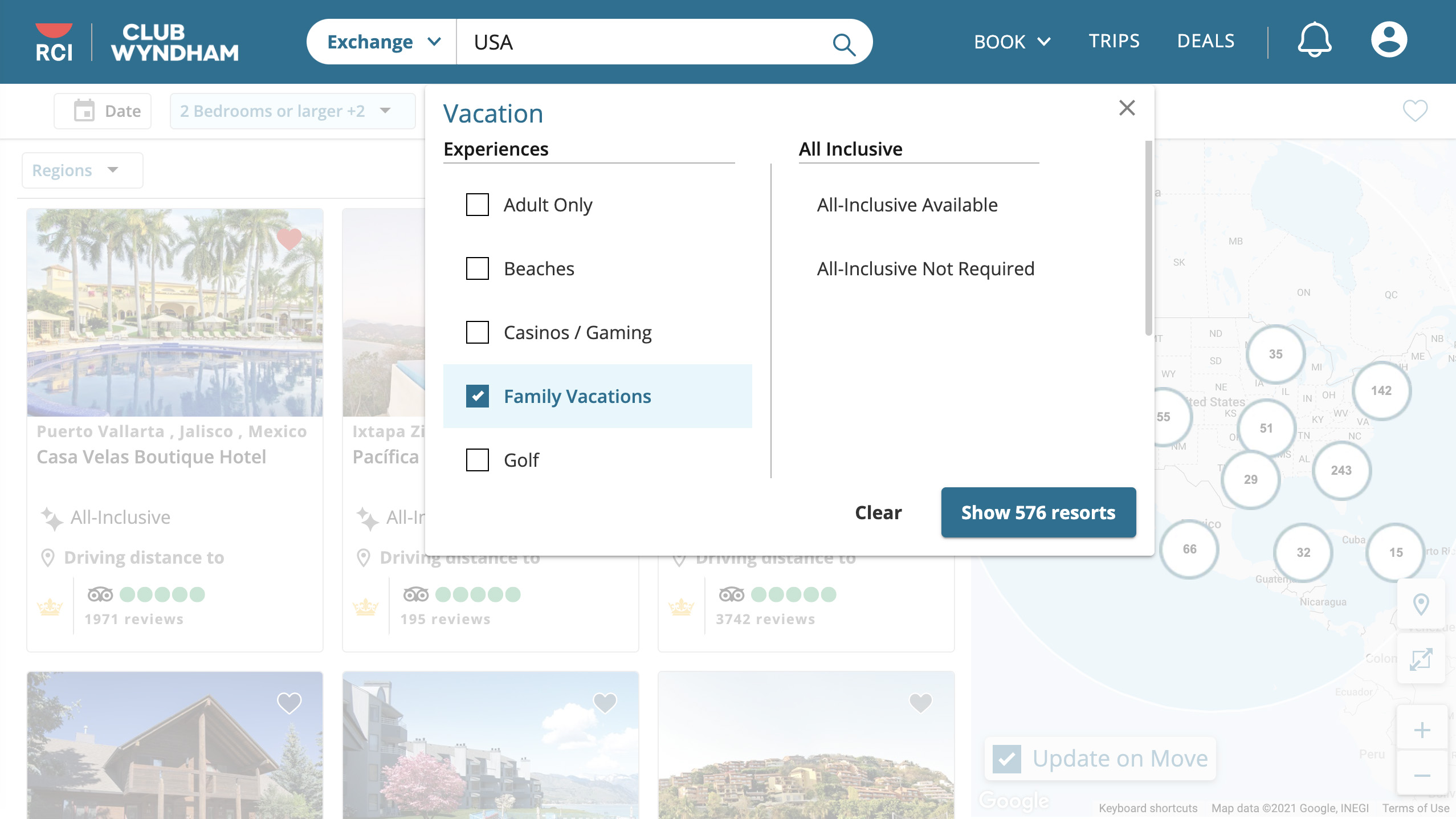Click 3742 reviews text
This screenshot has width=1456, height=819.
[x=765, y=619]
